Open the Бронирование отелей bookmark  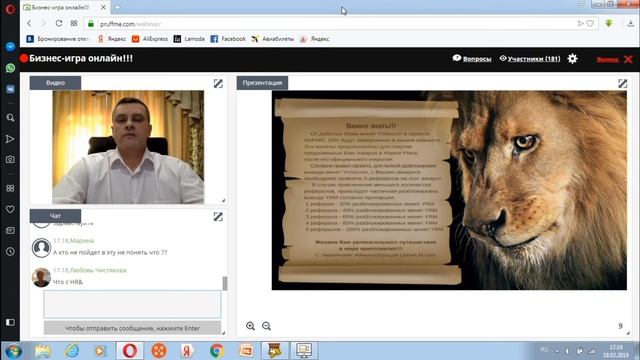click(58, 39)
